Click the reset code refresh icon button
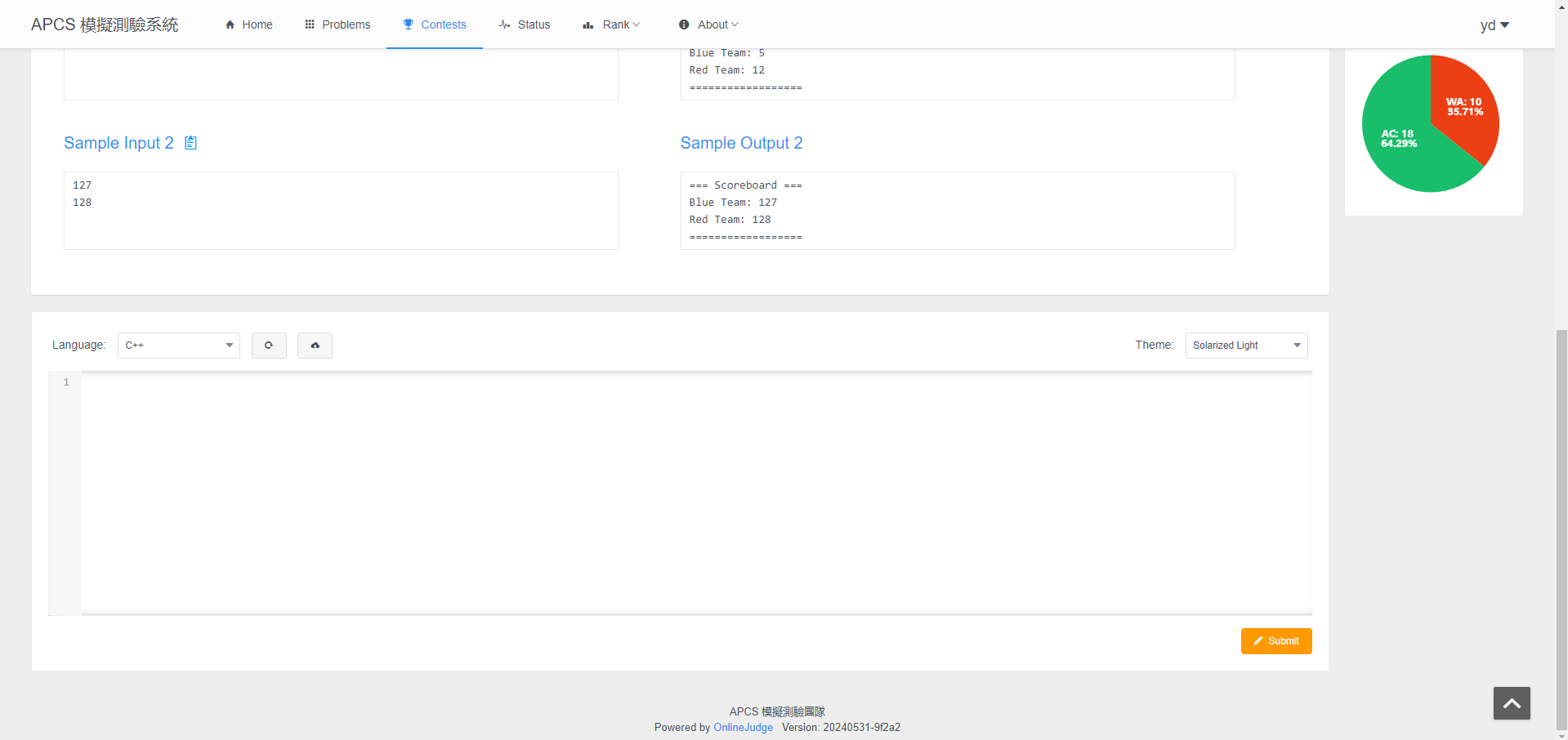The height and width of the screenshot is (740, 1568). [269, 345]
